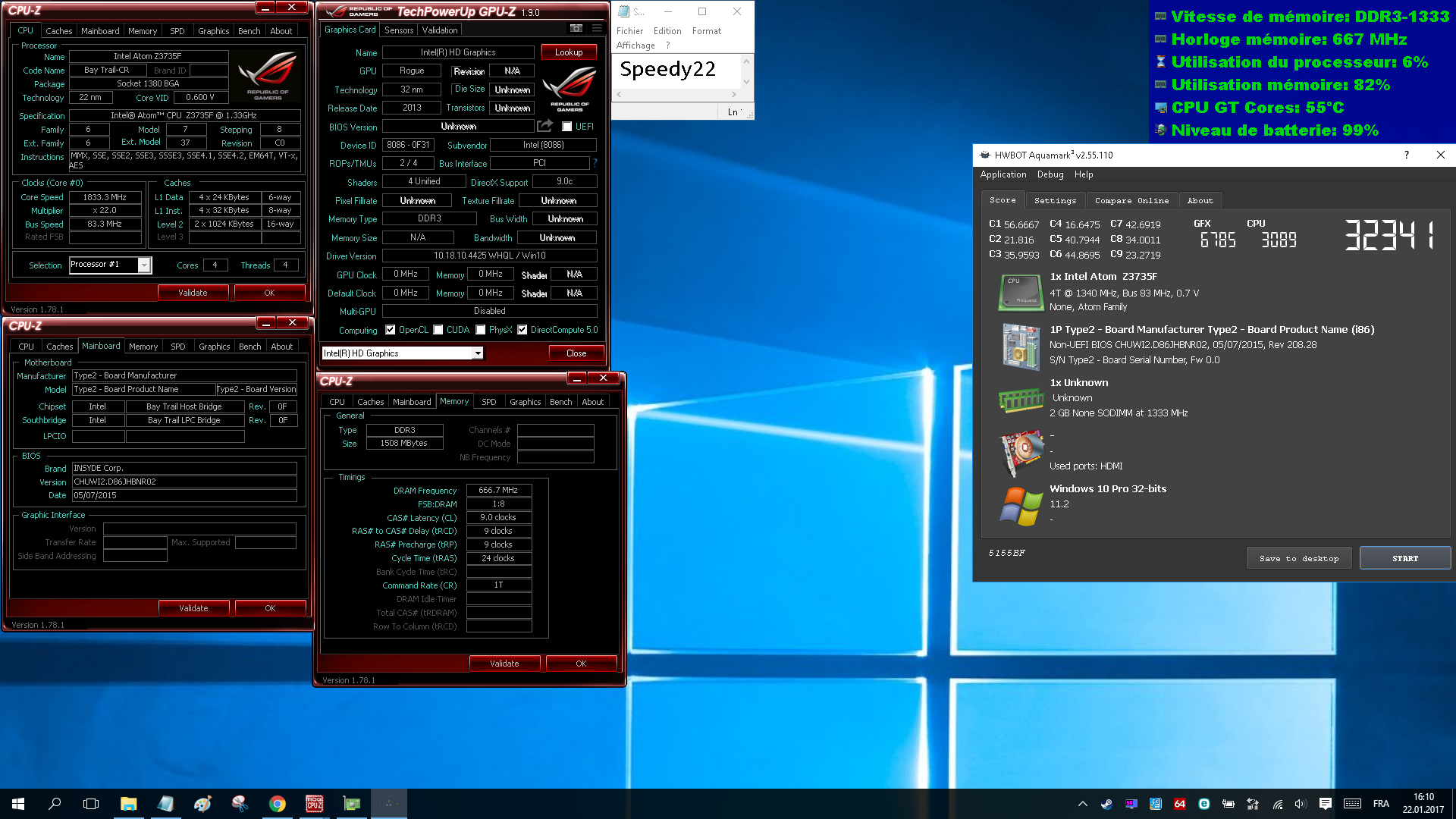The height and width of the screenshot is (819, 1456).
Task: Click Bus Interface question mark in GPU-Z
Action: pyautogui.click(x=595, y=163)
